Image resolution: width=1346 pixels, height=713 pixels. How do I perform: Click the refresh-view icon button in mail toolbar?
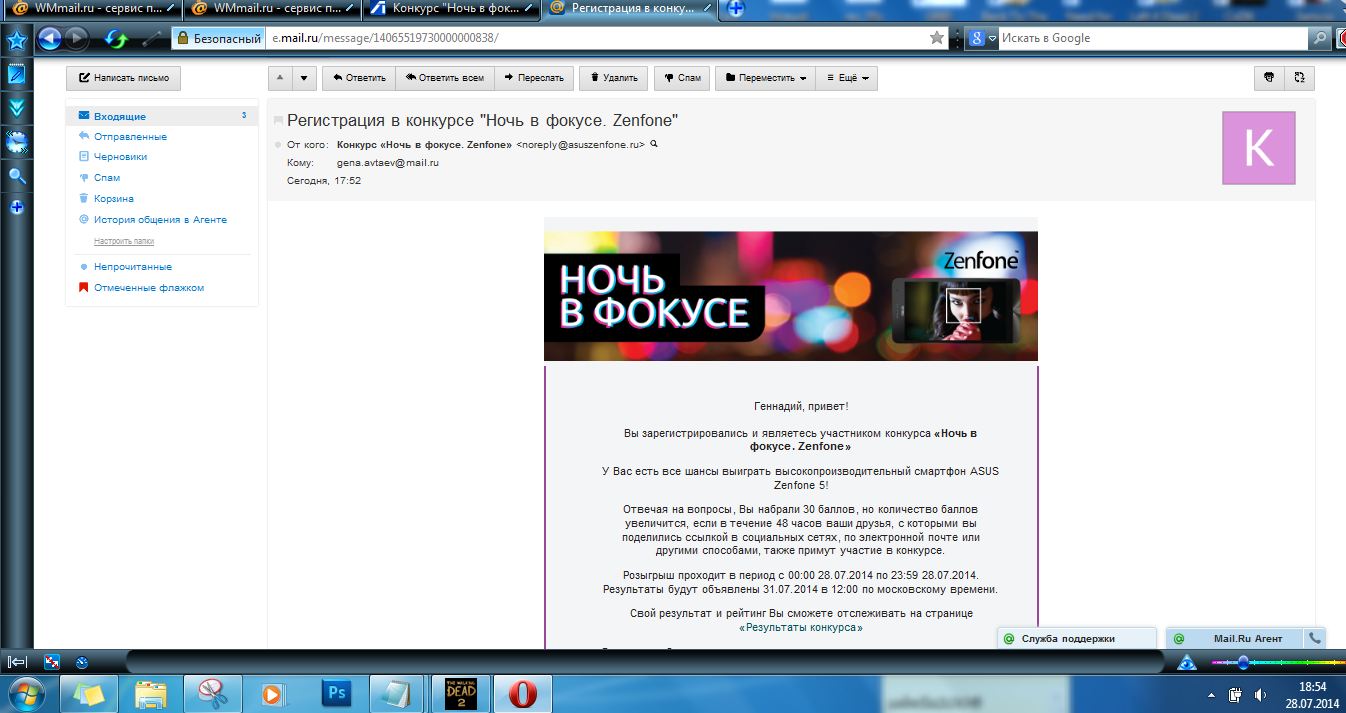click(1300, 78)
